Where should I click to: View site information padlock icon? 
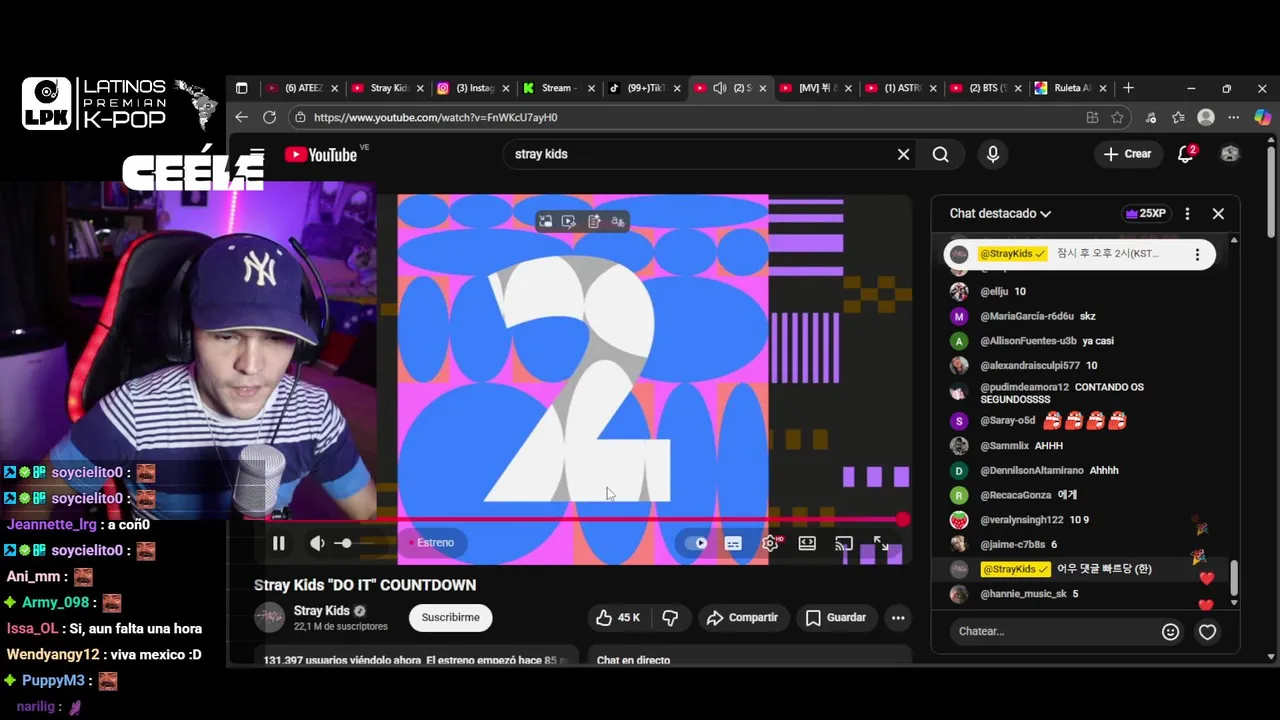click(300, 117)
